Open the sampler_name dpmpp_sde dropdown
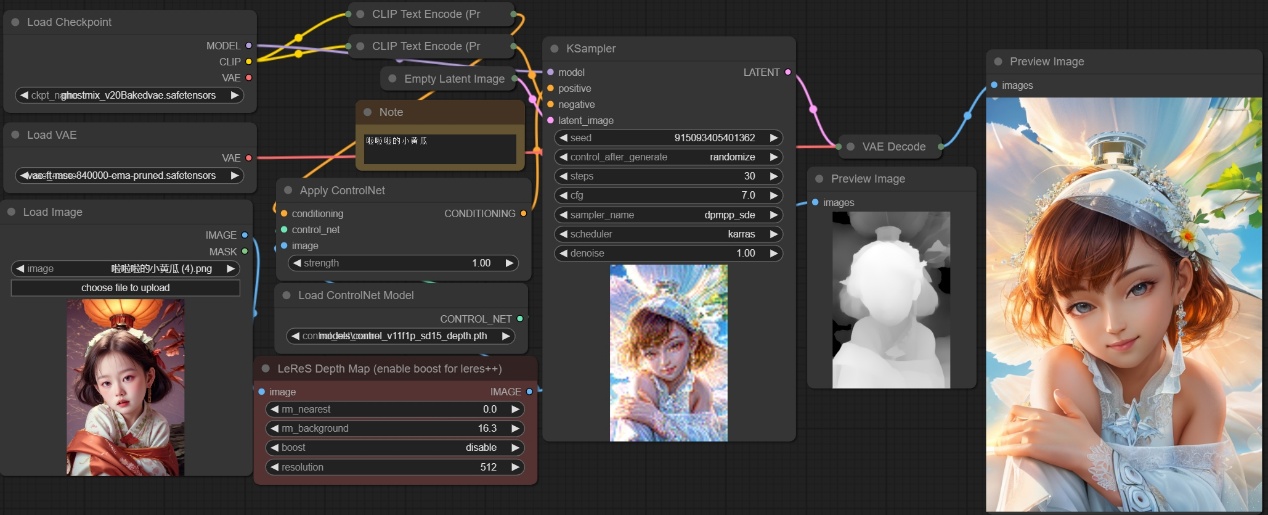 pos(669,215)
